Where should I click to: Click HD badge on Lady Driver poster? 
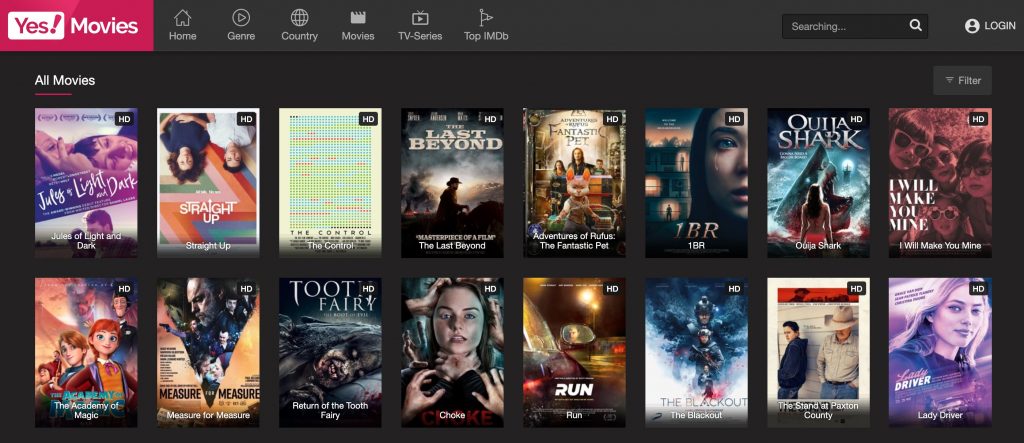(978, 289)
